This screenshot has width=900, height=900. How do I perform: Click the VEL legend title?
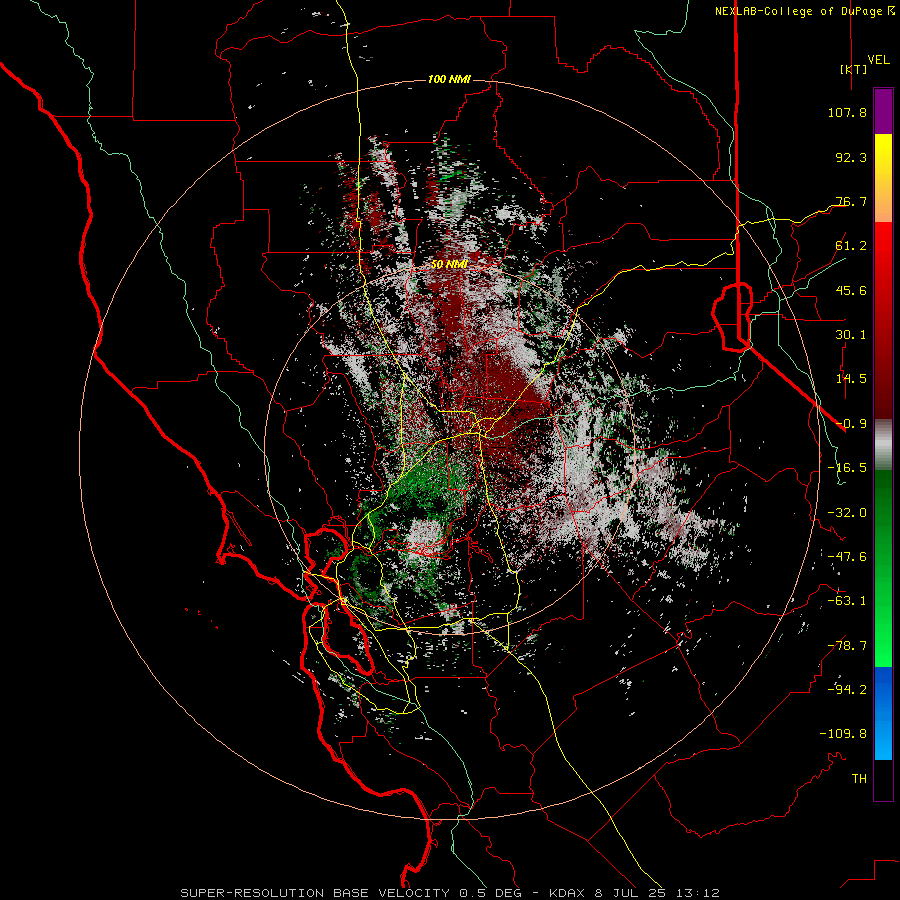[878, 60]
